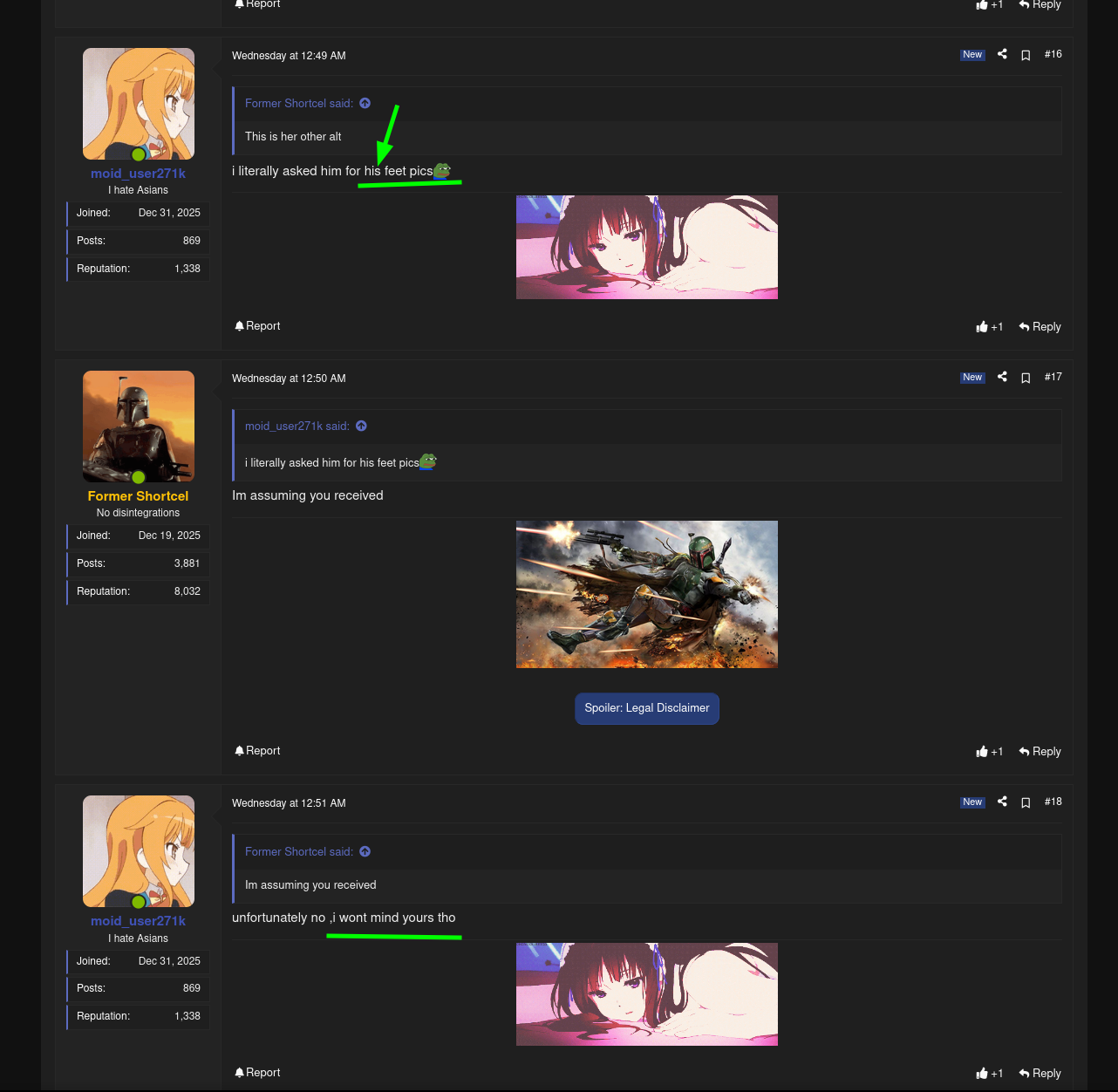Click Former Shortcel's Boba Fett avatar
The image size is (1118, 1092).
pos(138,426)
